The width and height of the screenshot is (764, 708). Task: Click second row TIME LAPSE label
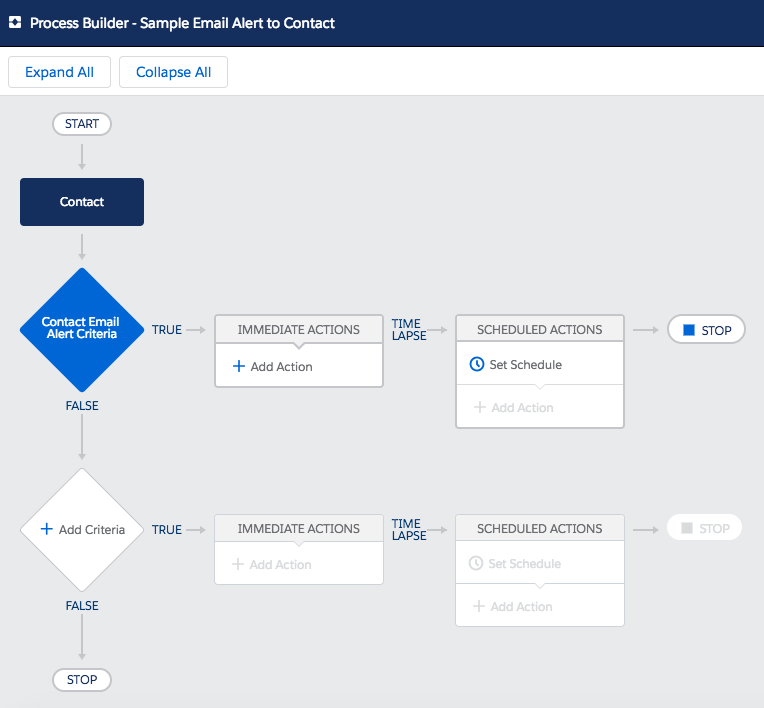coord(409,530)
